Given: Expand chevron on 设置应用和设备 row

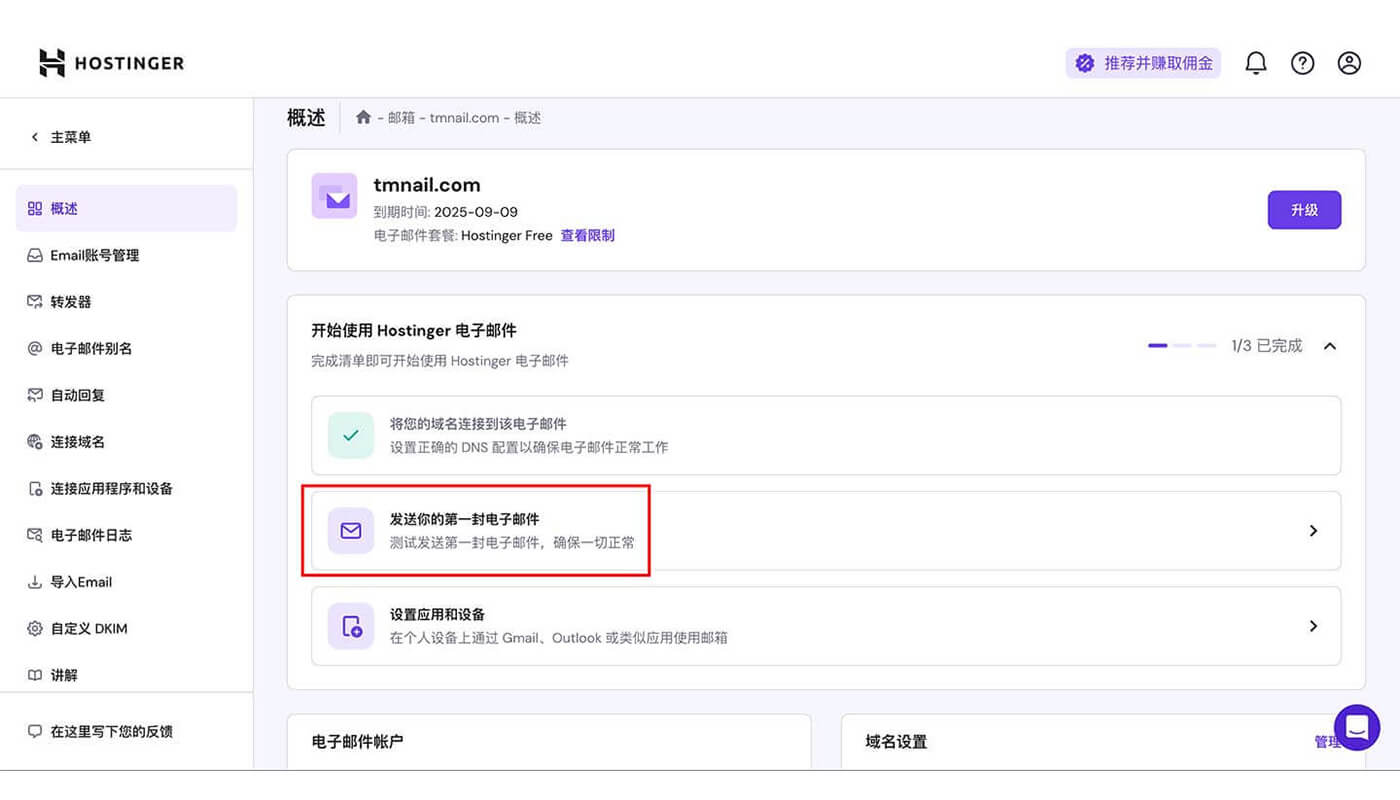Looking at the screenshot, I should pos(1314,626).
